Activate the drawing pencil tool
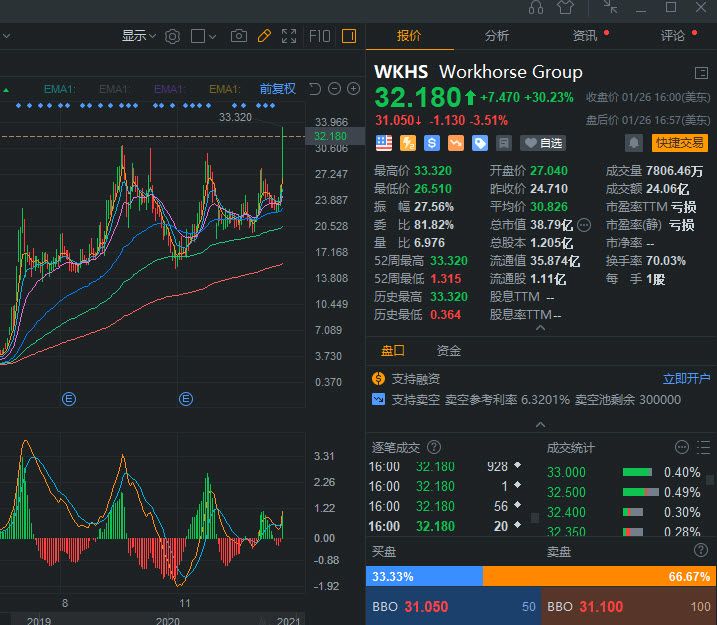The width and height of the screenshot is (717, 625). pyautogui.click(x=264, y=36)
